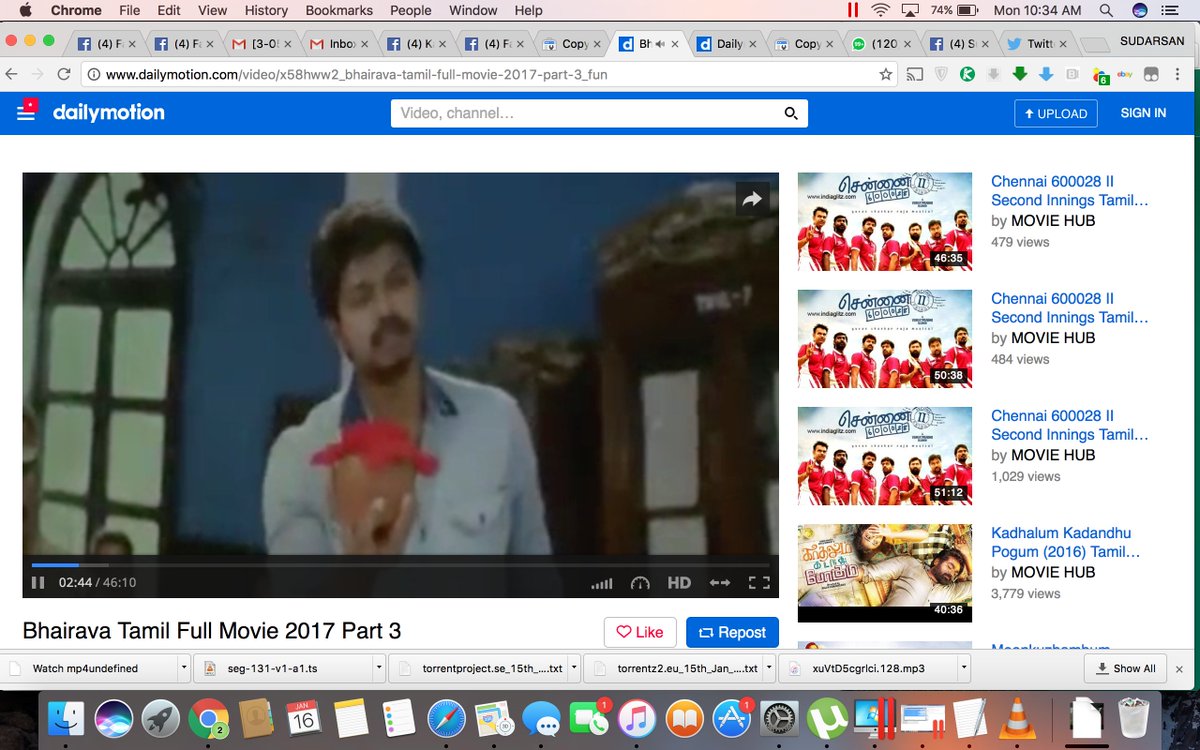Click the SIGN IN link
The image size is (1200, 750).
tap(1143, 113)
